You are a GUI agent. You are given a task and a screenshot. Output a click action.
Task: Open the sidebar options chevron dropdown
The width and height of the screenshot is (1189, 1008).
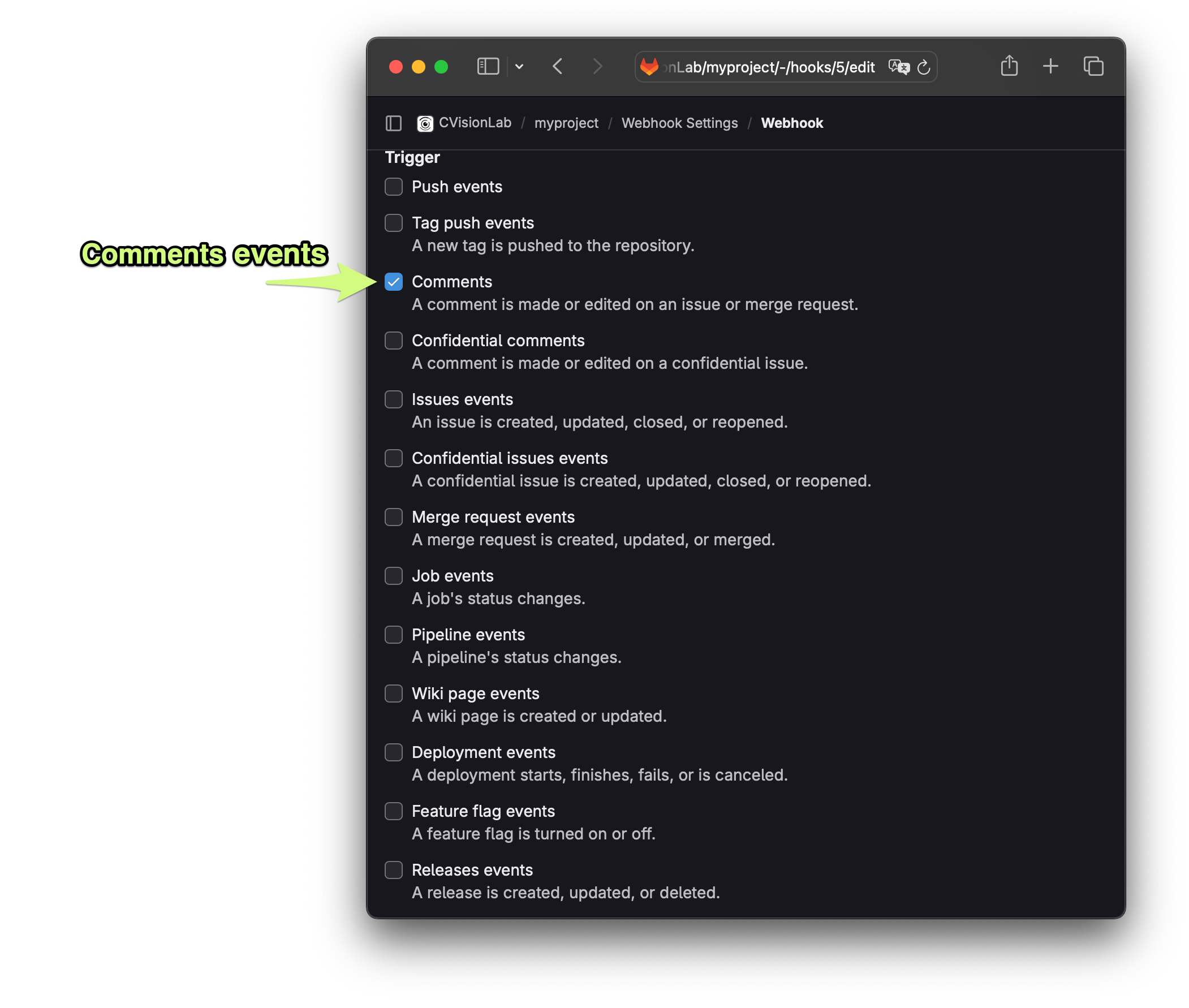519,66
